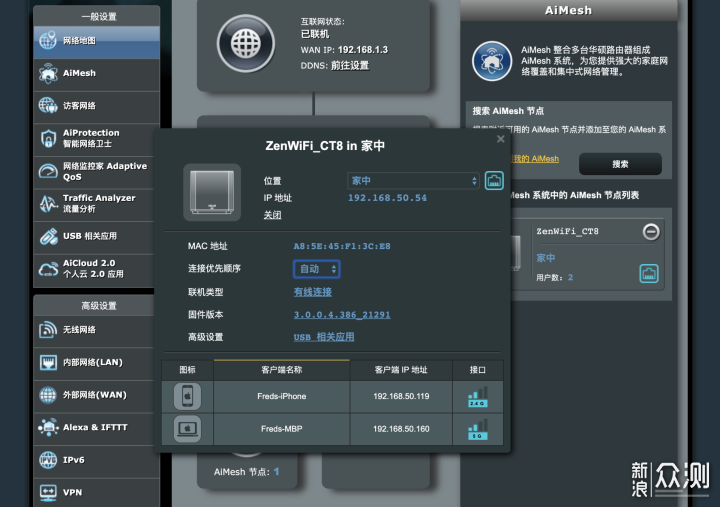The height and width of the screenshot is (507, 720).
Task: Close the ZenWiFi_CT8 dialog
Action: pos(501,139)
